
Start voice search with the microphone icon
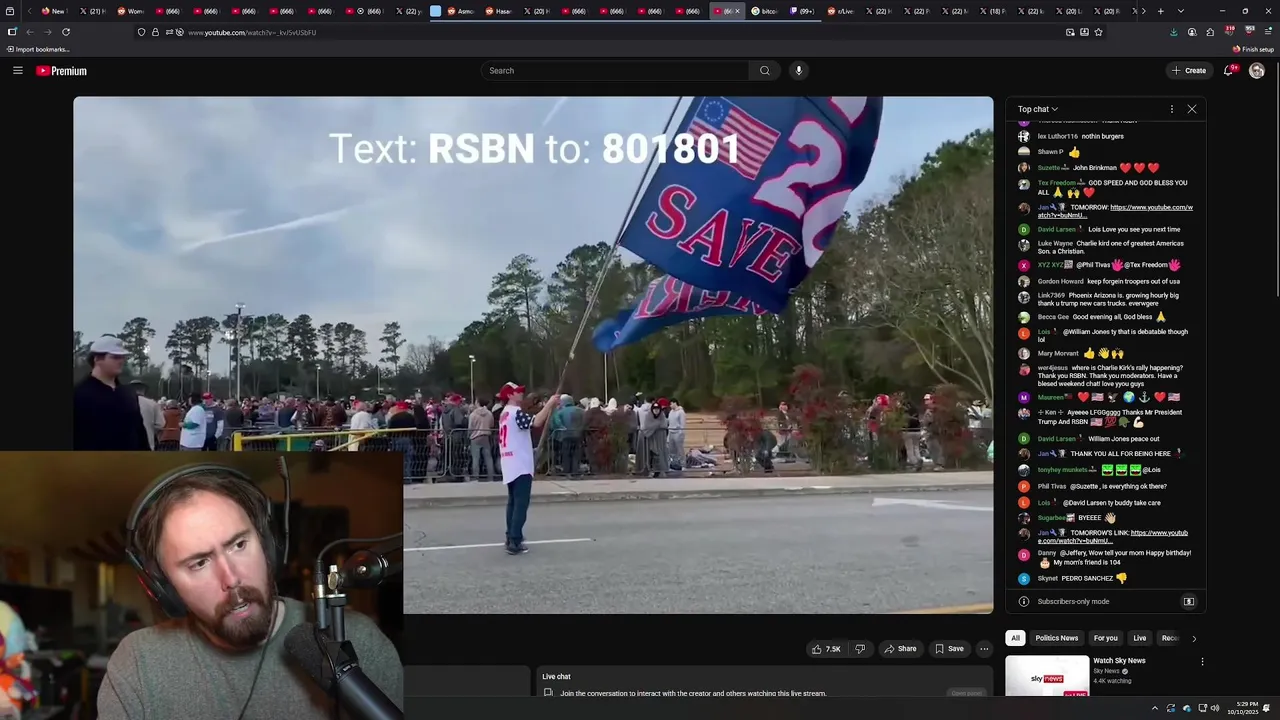[798, 70]
